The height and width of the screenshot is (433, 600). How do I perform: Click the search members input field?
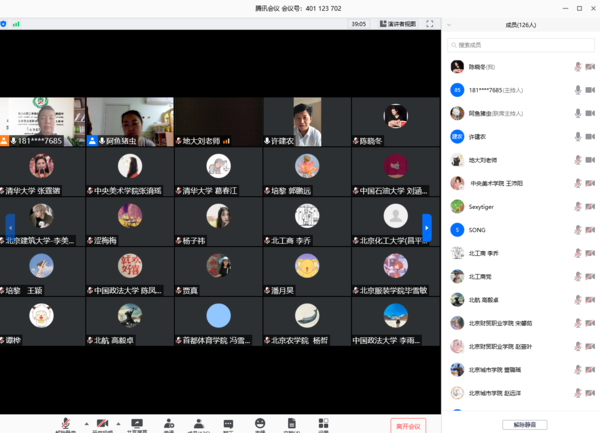(521, 45)
